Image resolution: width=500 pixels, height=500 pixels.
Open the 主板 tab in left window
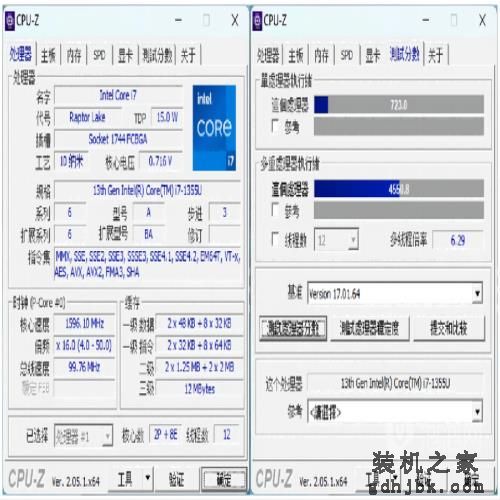pos(48,55)
